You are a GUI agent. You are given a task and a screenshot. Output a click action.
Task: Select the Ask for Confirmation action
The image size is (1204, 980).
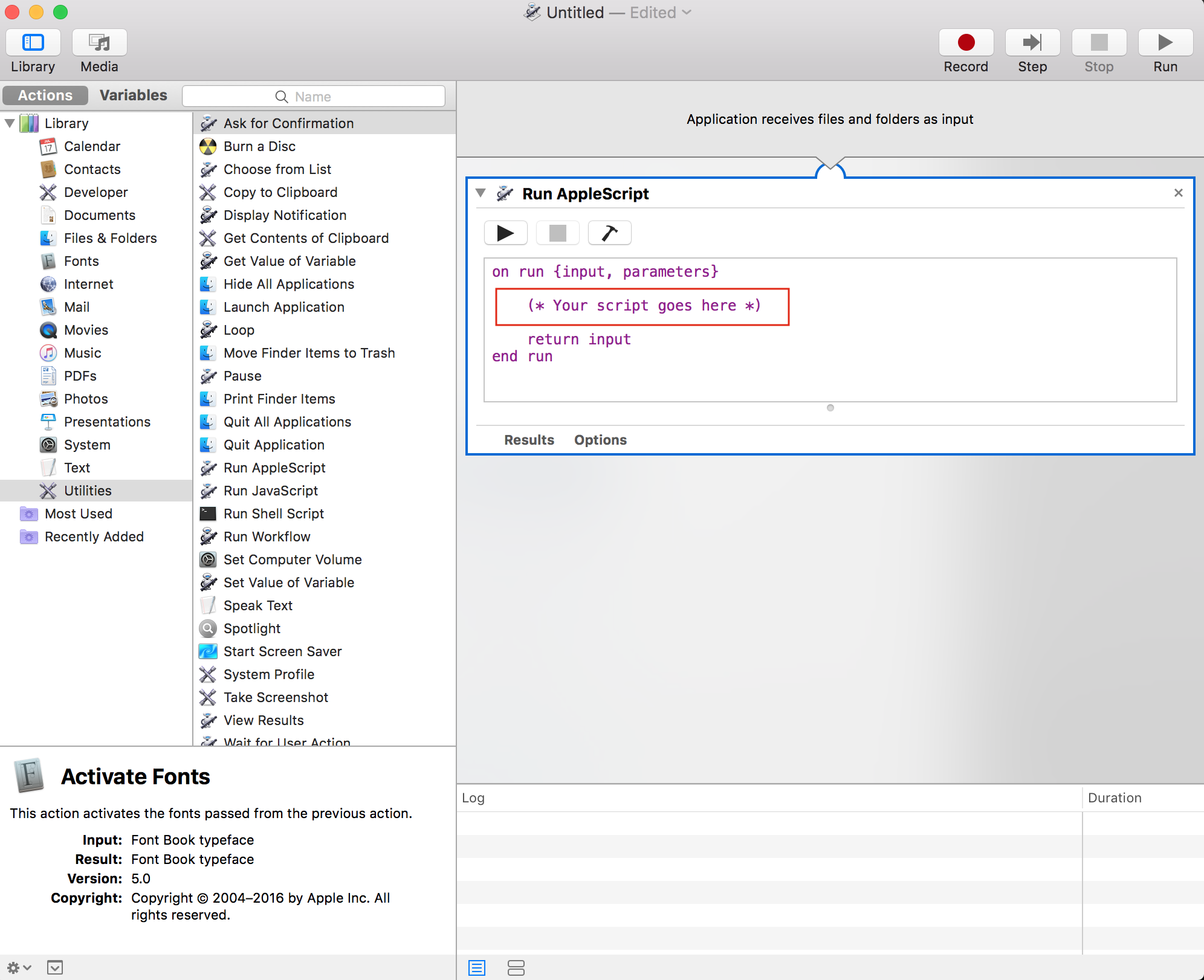(x=325, y=123)
